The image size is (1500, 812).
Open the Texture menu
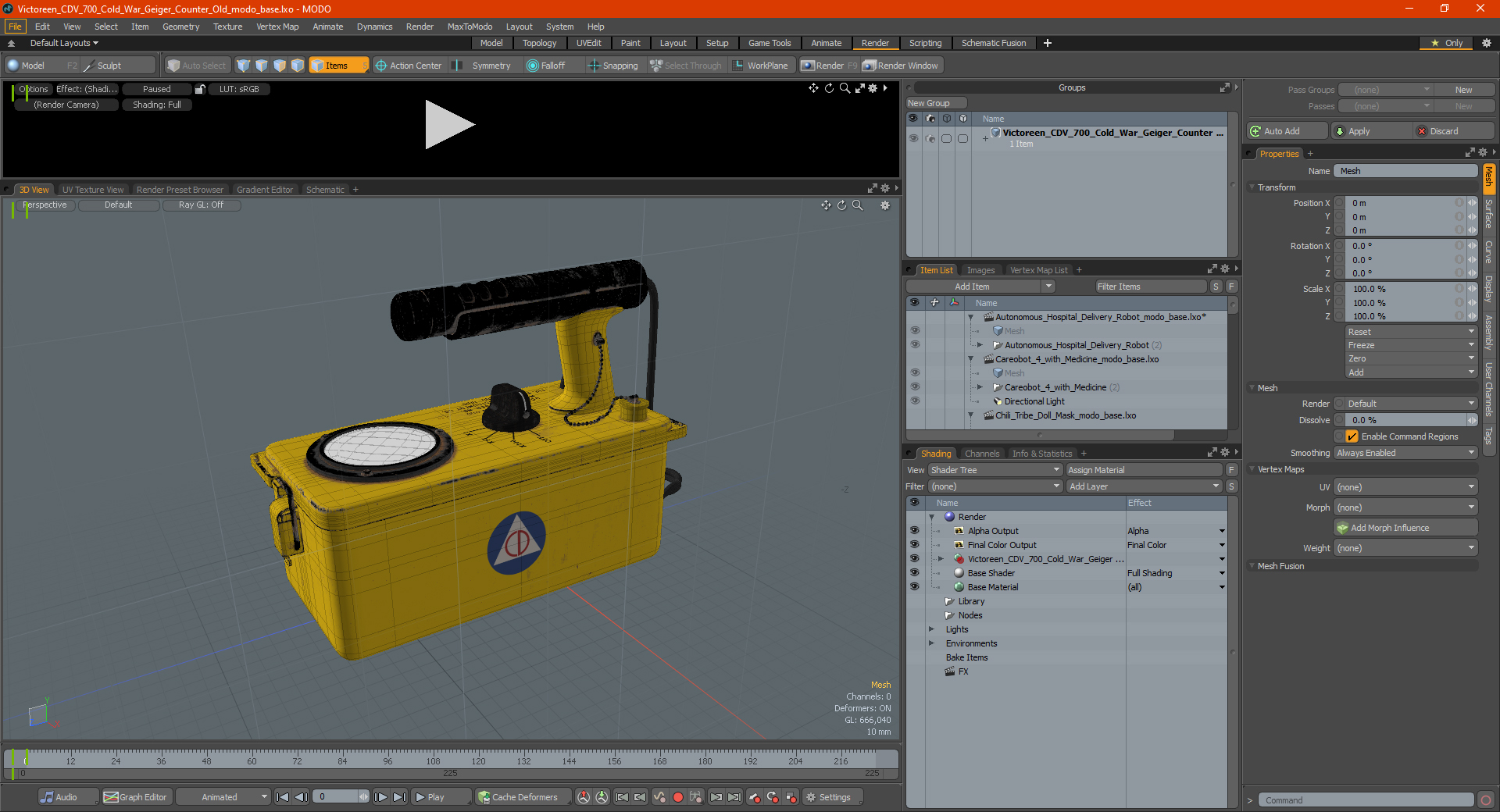[x=227, y=27]
